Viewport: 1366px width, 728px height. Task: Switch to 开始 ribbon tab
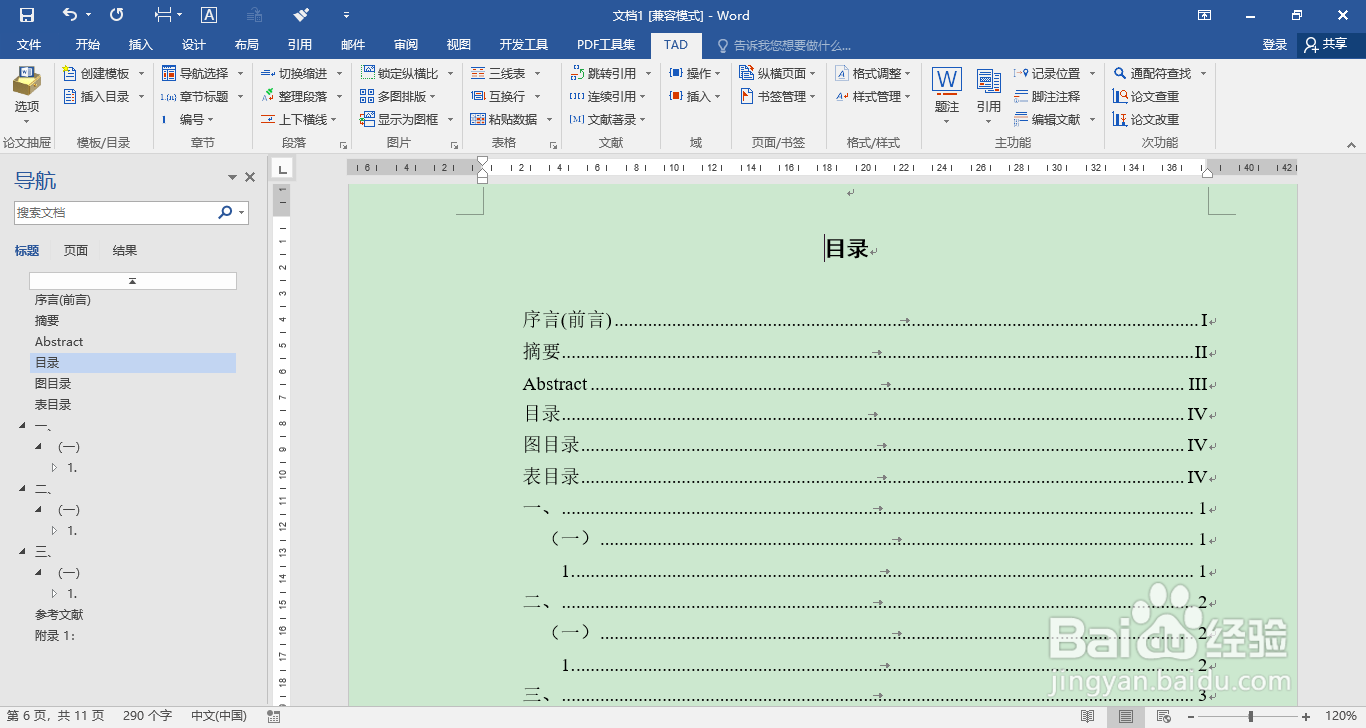88,45
